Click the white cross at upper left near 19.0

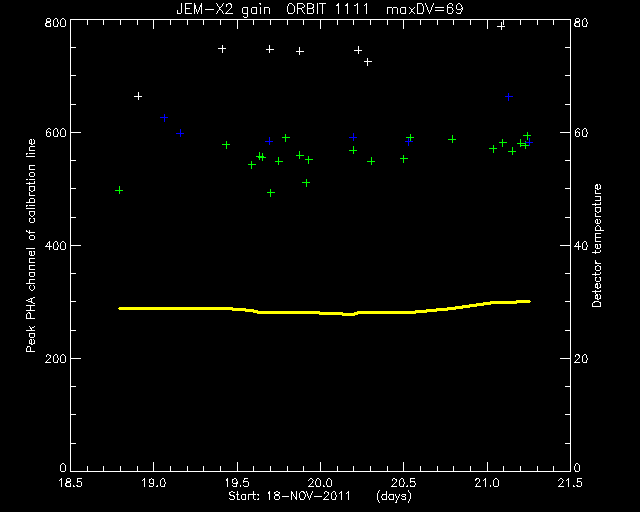(x=138, y=96)
